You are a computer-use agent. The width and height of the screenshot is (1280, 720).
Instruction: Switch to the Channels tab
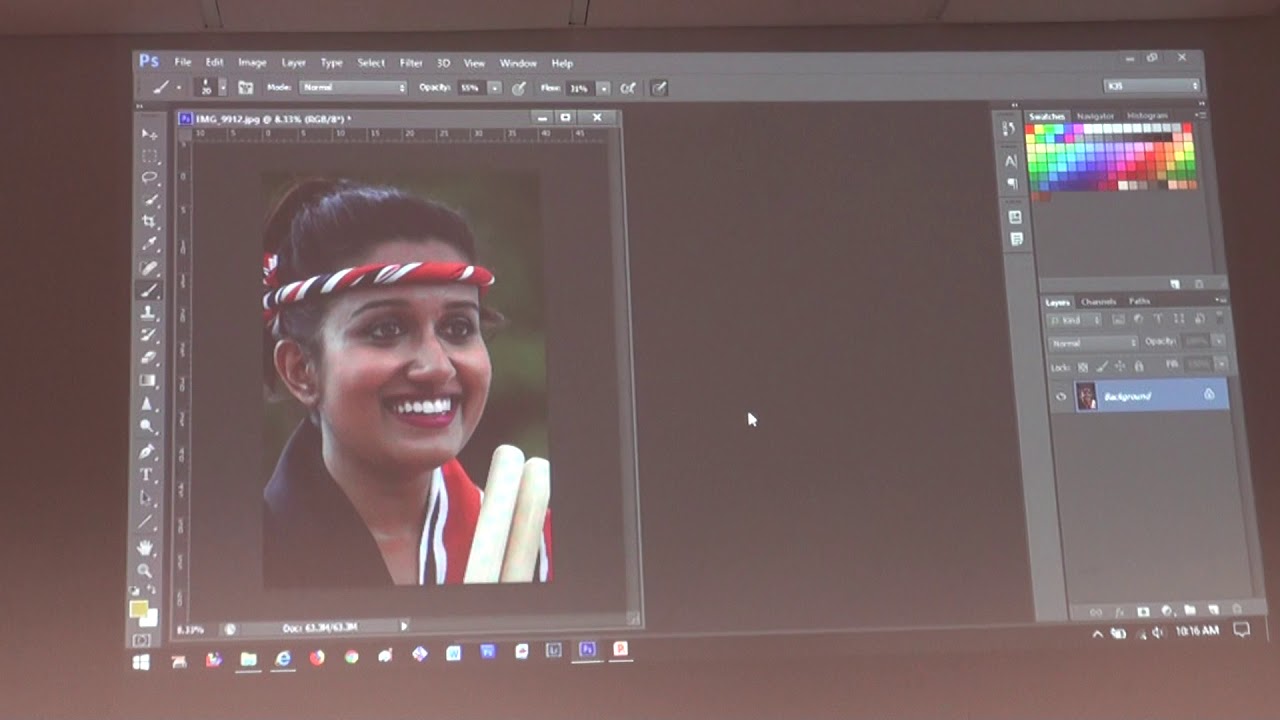pos(1098,301)
